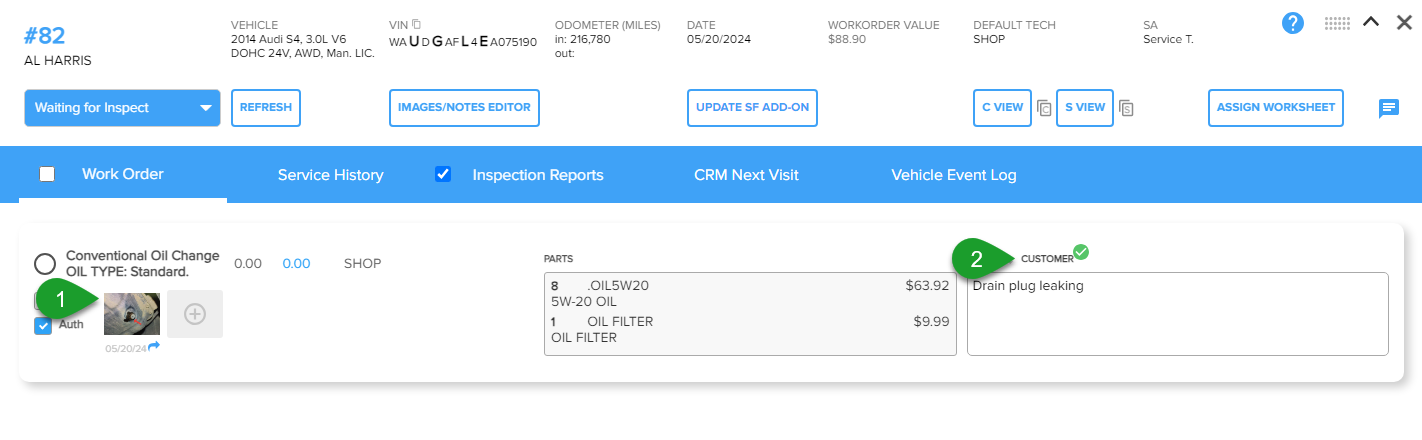The height and width of the screenshot is (440, 1422).
Task: Uncheck the Inspection Reports checkbox
Action: (x=443, y=174)
